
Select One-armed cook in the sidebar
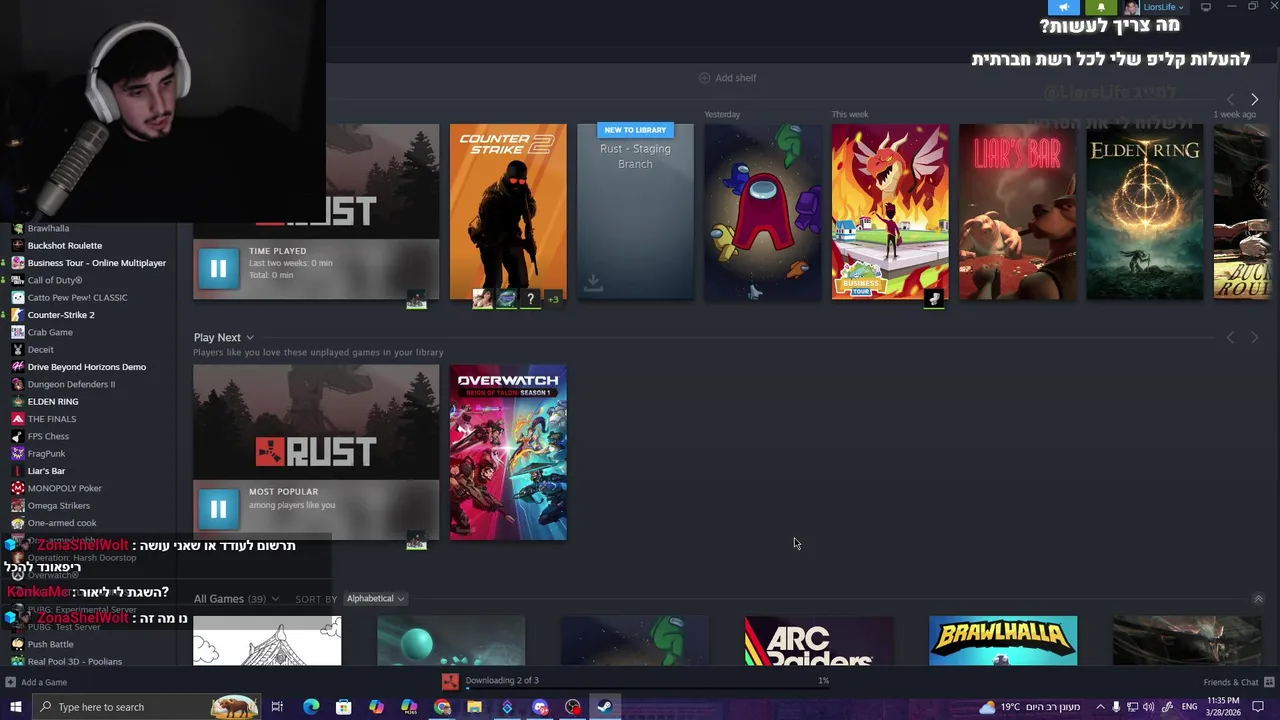point(62,523)
